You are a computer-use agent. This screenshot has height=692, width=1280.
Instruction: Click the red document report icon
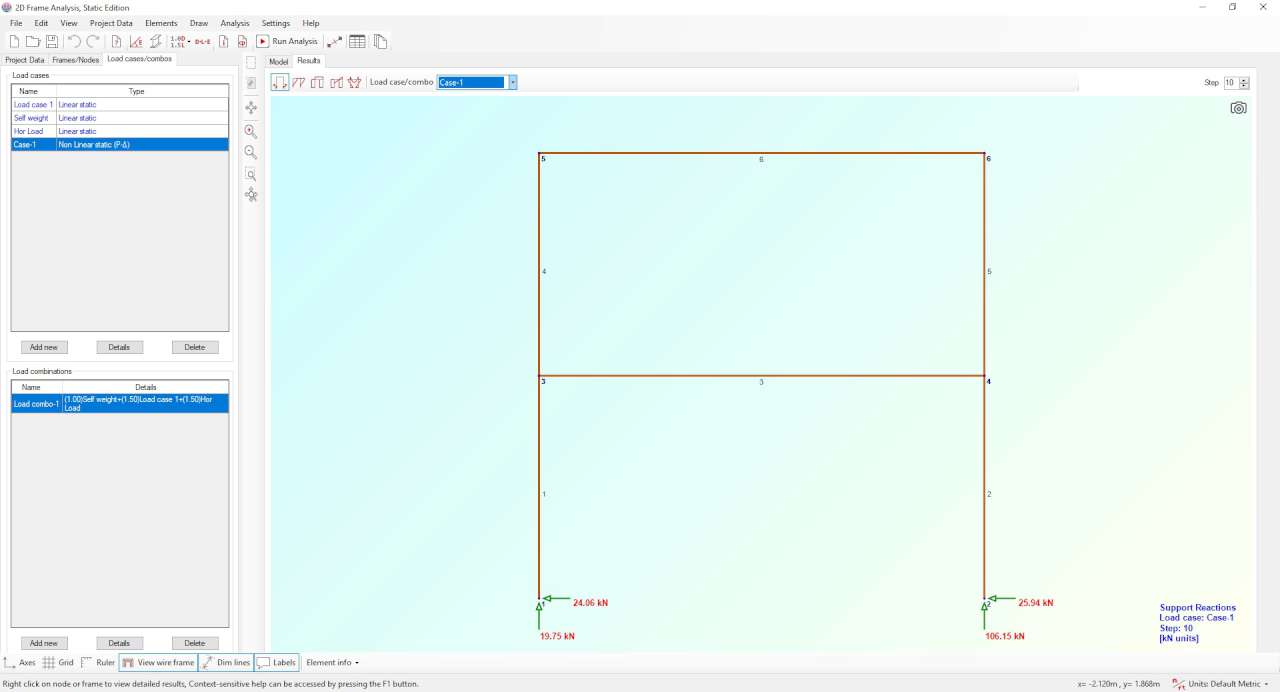click(x=242, y=41)
